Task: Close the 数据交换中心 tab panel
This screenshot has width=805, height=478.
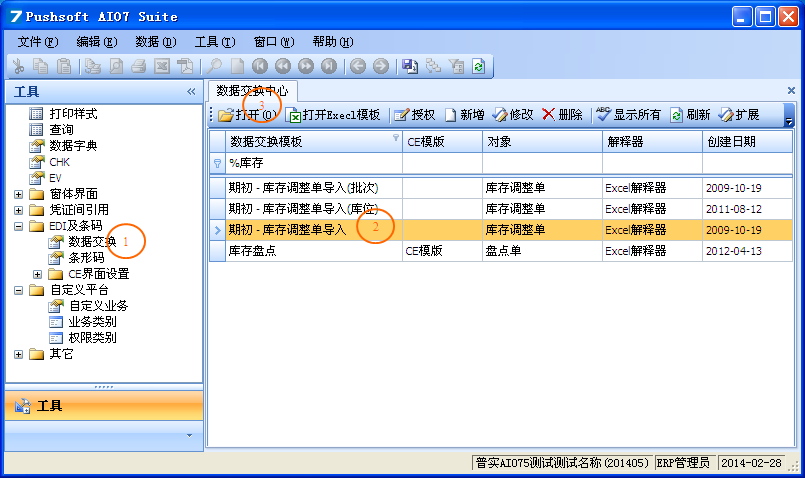Action: click(791, 91)
